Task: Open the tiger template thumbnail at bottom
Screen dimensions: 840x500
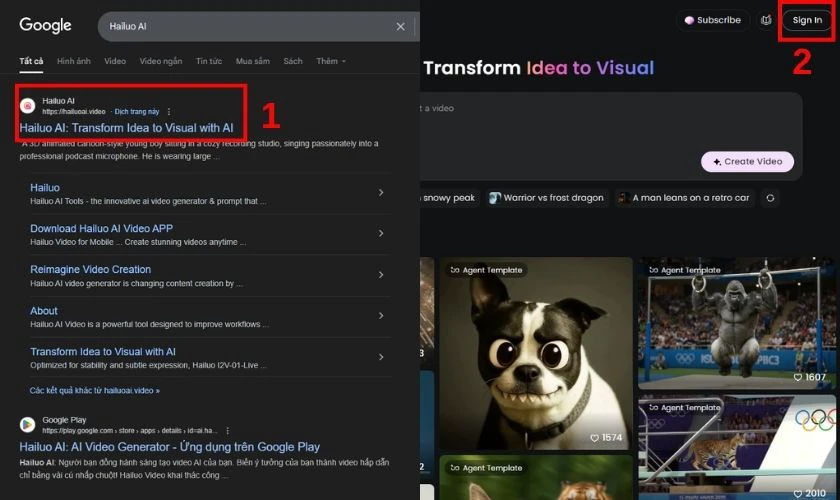Action: (x=536, y=478)
